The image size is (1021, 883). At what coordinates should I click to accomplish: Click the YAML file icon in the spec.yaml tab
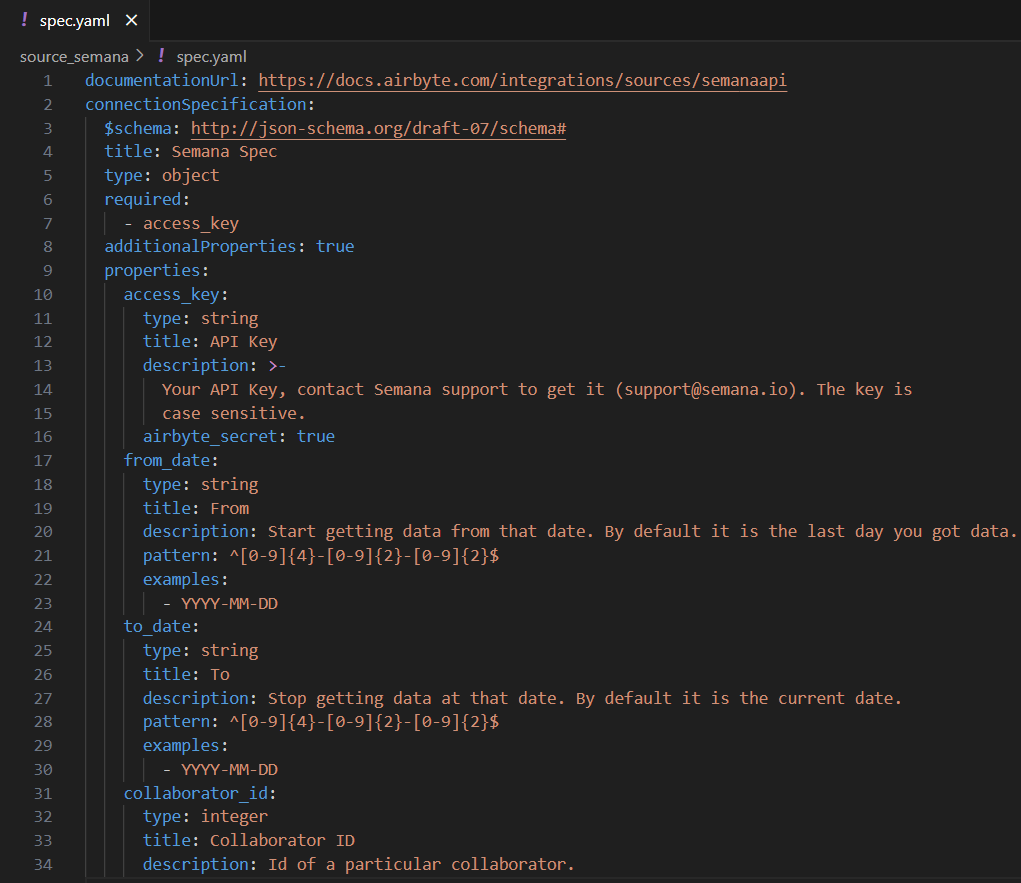point(24,20)
